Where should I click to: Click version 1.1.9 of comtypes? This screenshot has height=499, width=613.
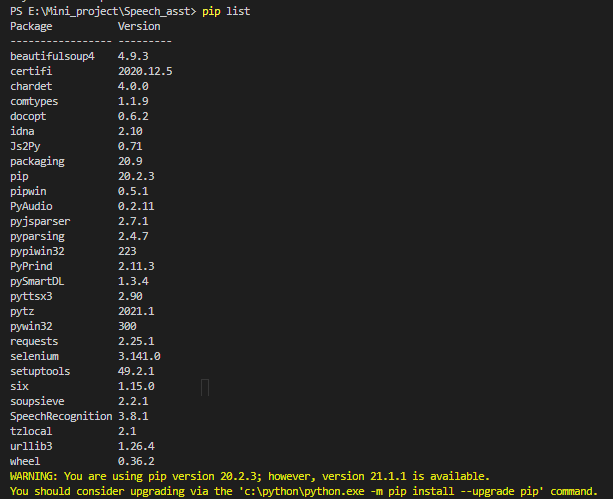pyautogui.click(x=133, y=101)
